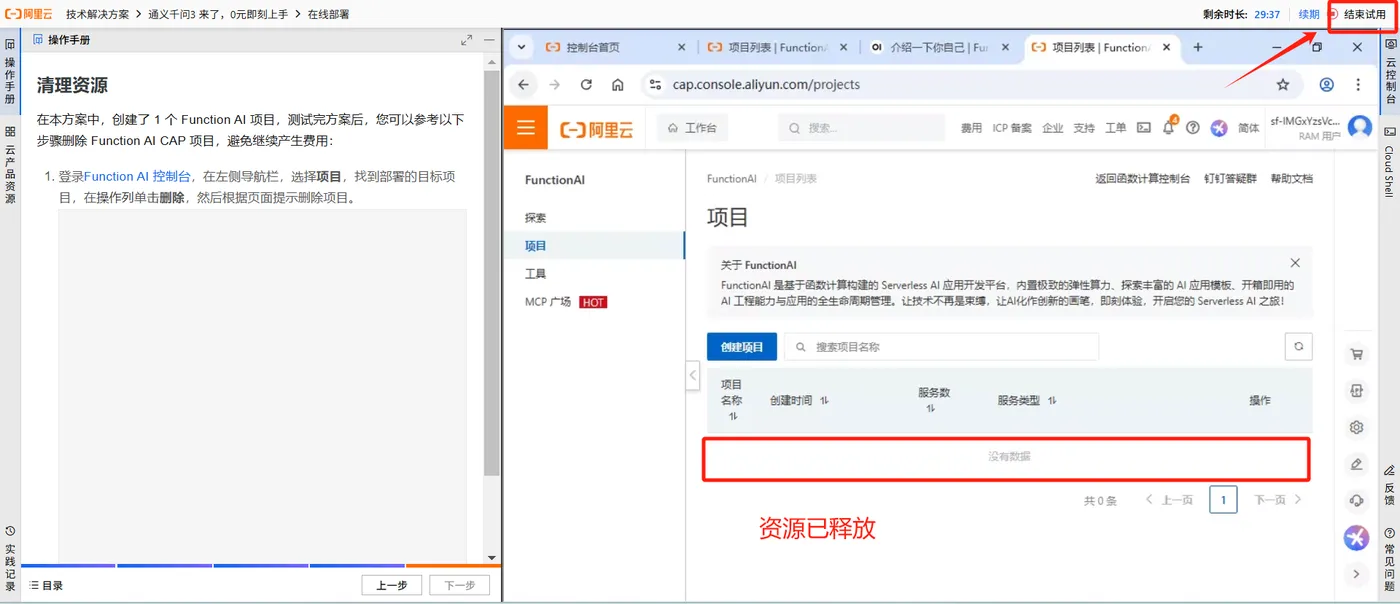Viewport: 1400px width, 604px height.
Task: Open the 简体 language selector
Action: click(1249, 128)
